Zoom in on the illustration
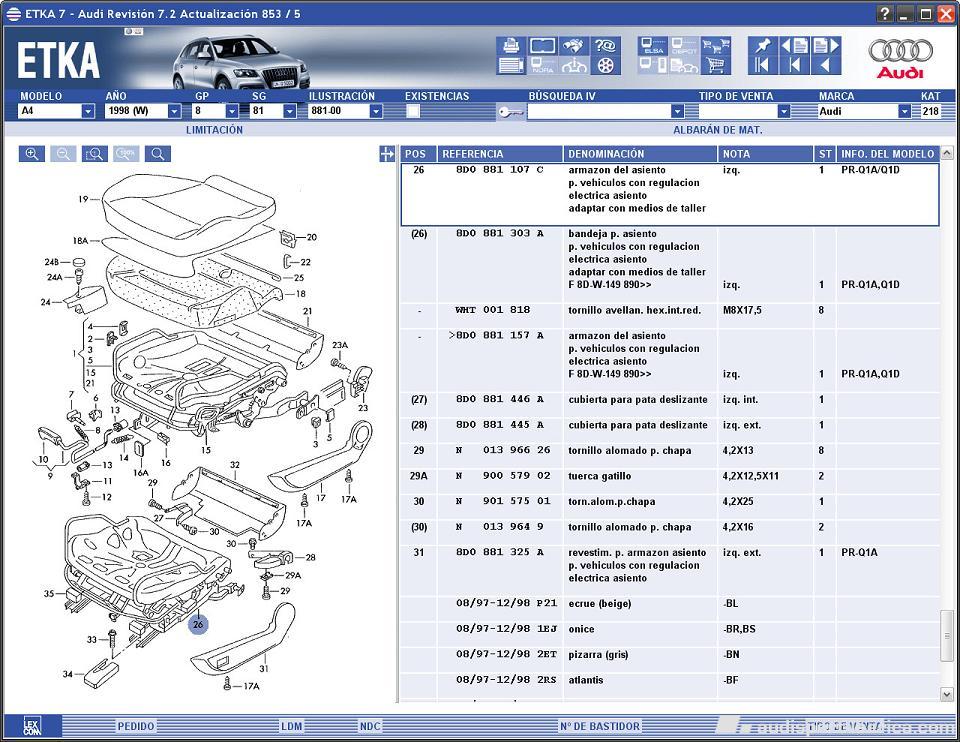 pyautogui.click(x=32, y=154)
